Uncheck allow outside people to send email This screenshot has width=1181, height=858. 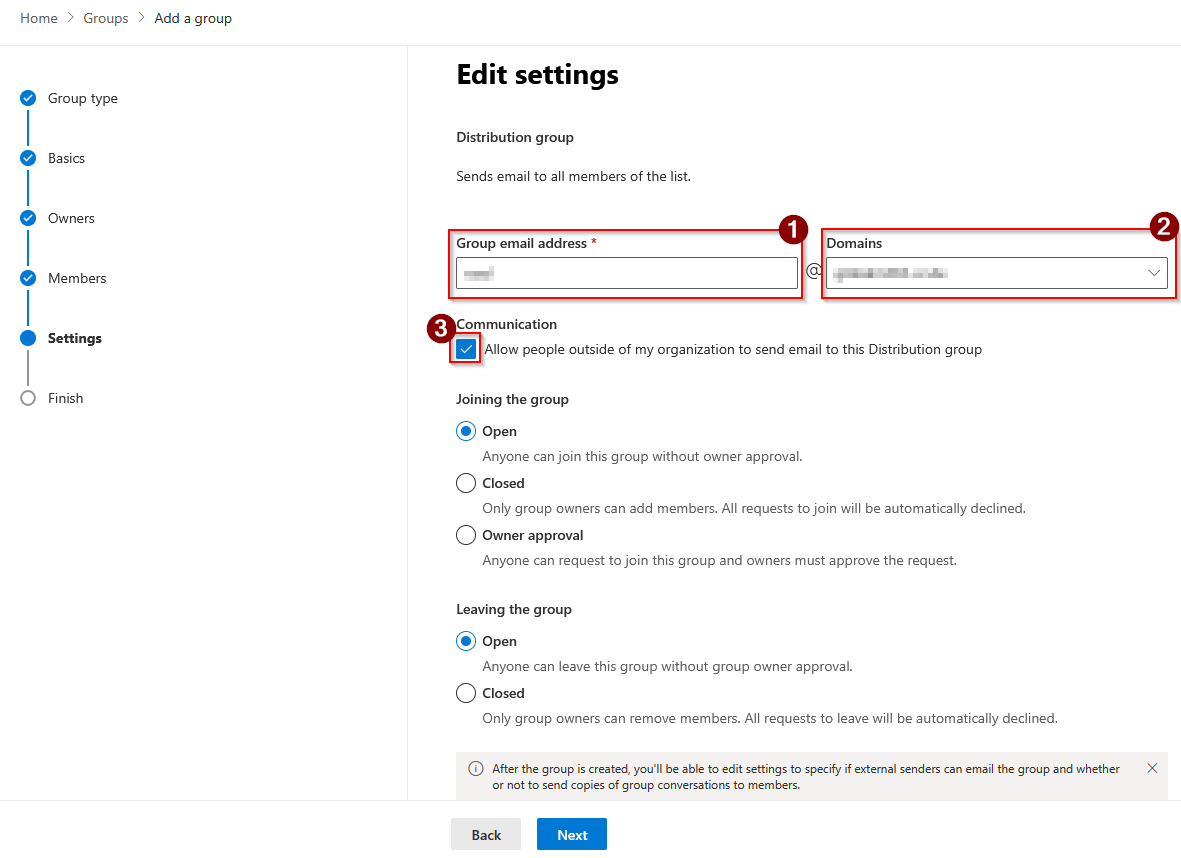point(466,349)
